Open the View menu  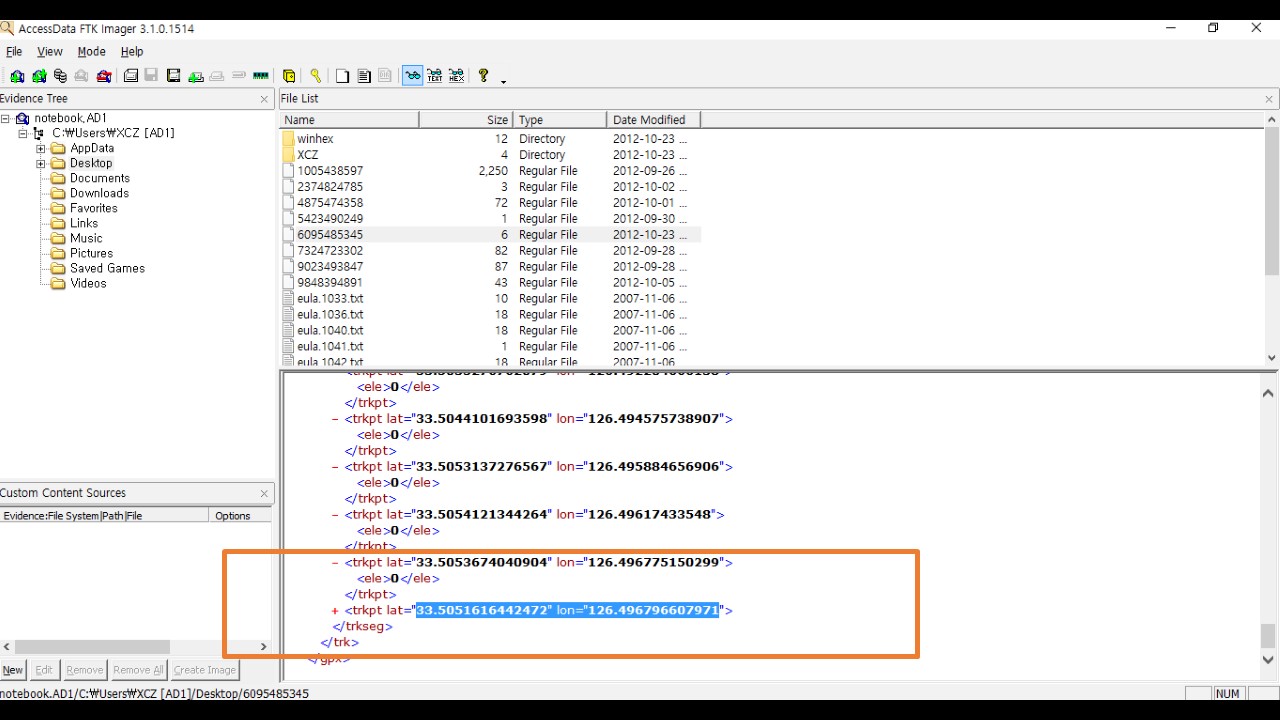pyautogui.click(x=49, y=52)
